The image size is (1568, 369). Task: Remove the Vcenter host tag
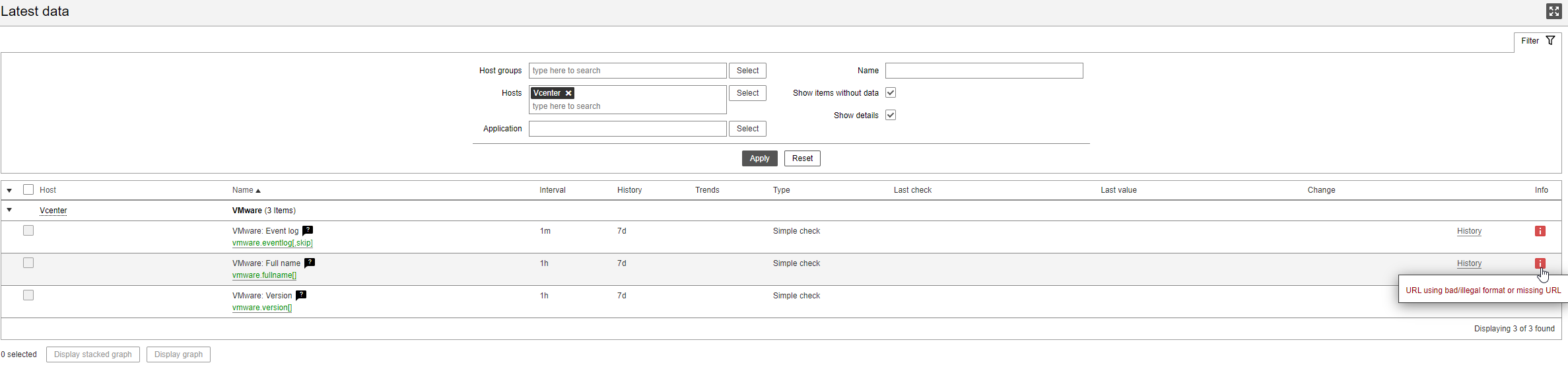click(x=568, y=93)
